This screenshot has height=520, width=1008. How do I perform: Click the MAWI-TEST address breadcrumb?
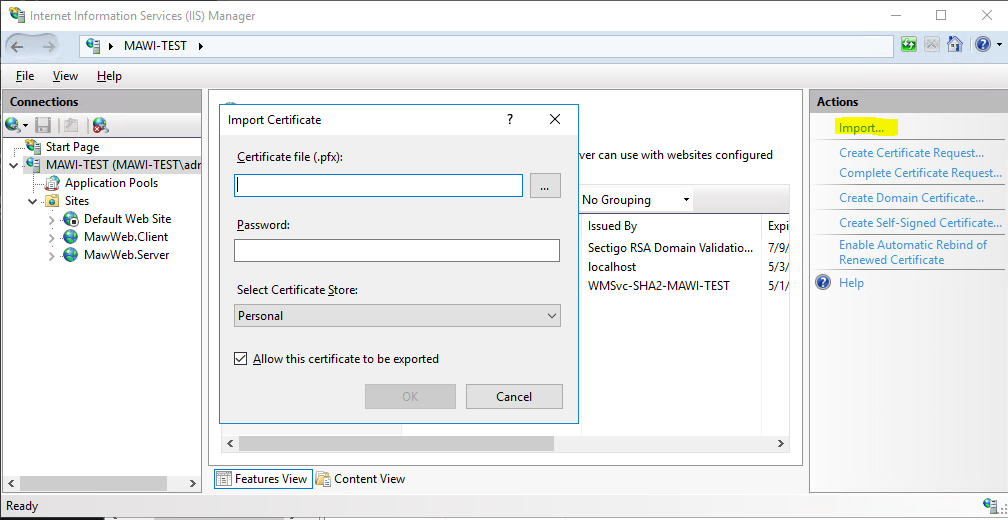coord(155,46)
